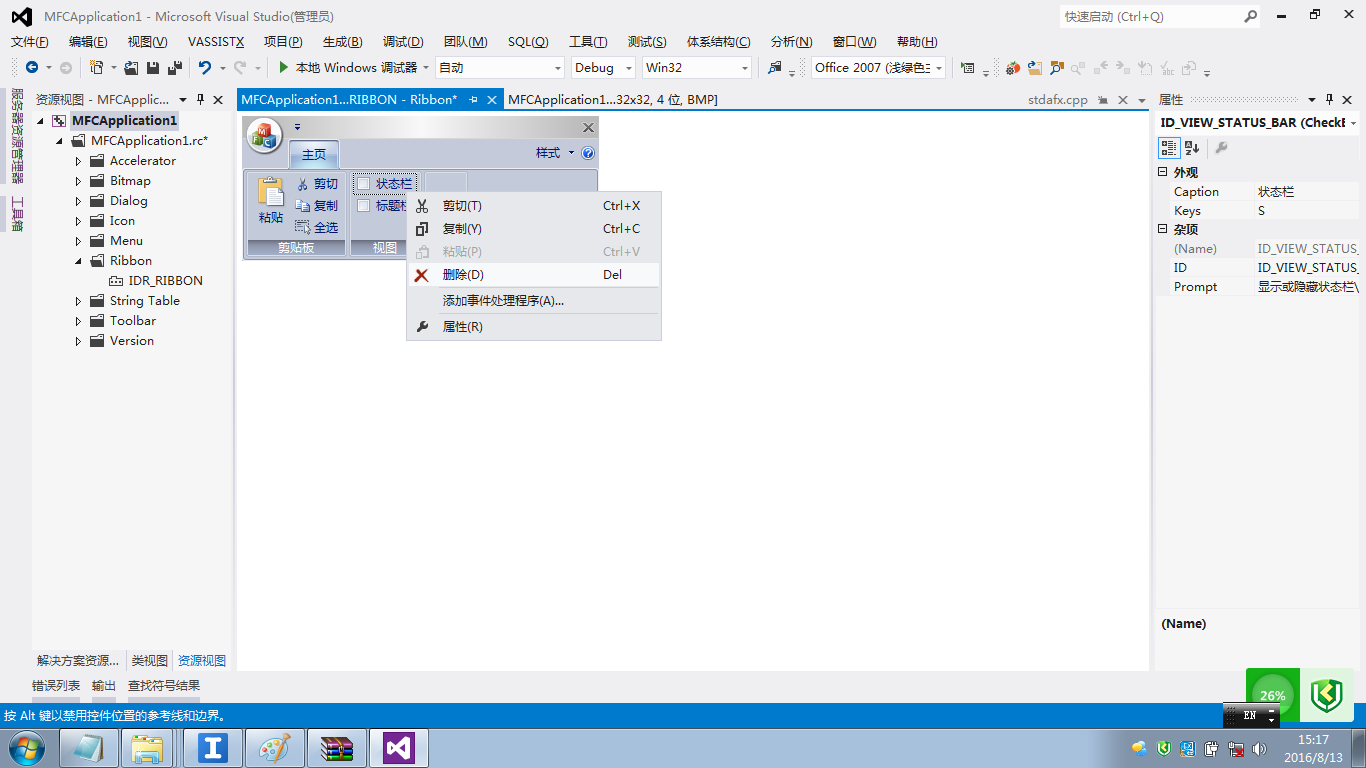Choose 剪切(T) from the context menu

pyautogui.click(x=534, y=206)
